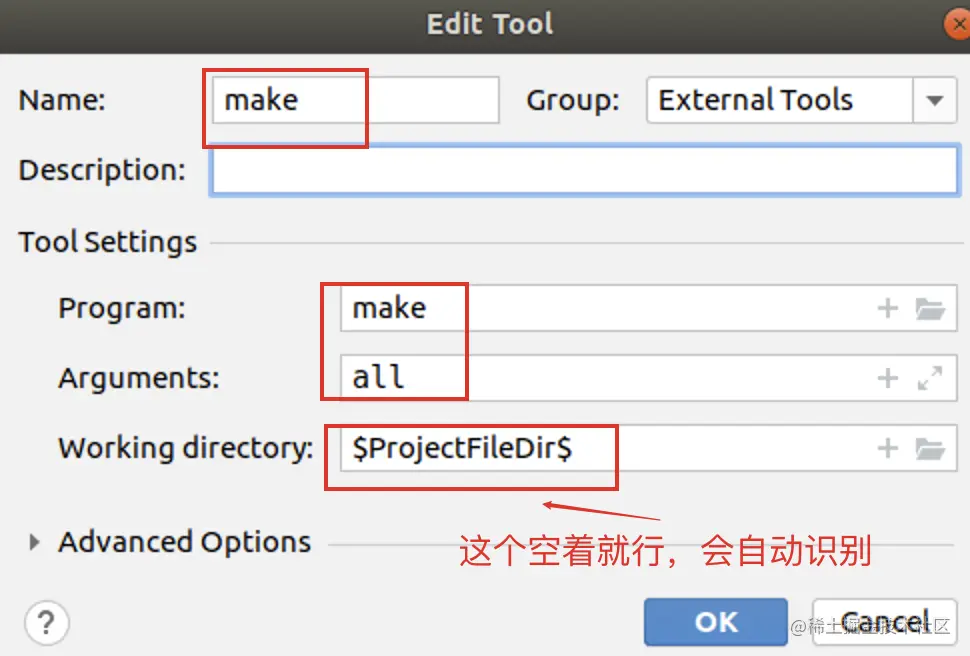The width and height of the screenshot is (970, 656).
Task: Insert macro into Program field via plus icon
Action: (x=888, y=308)
